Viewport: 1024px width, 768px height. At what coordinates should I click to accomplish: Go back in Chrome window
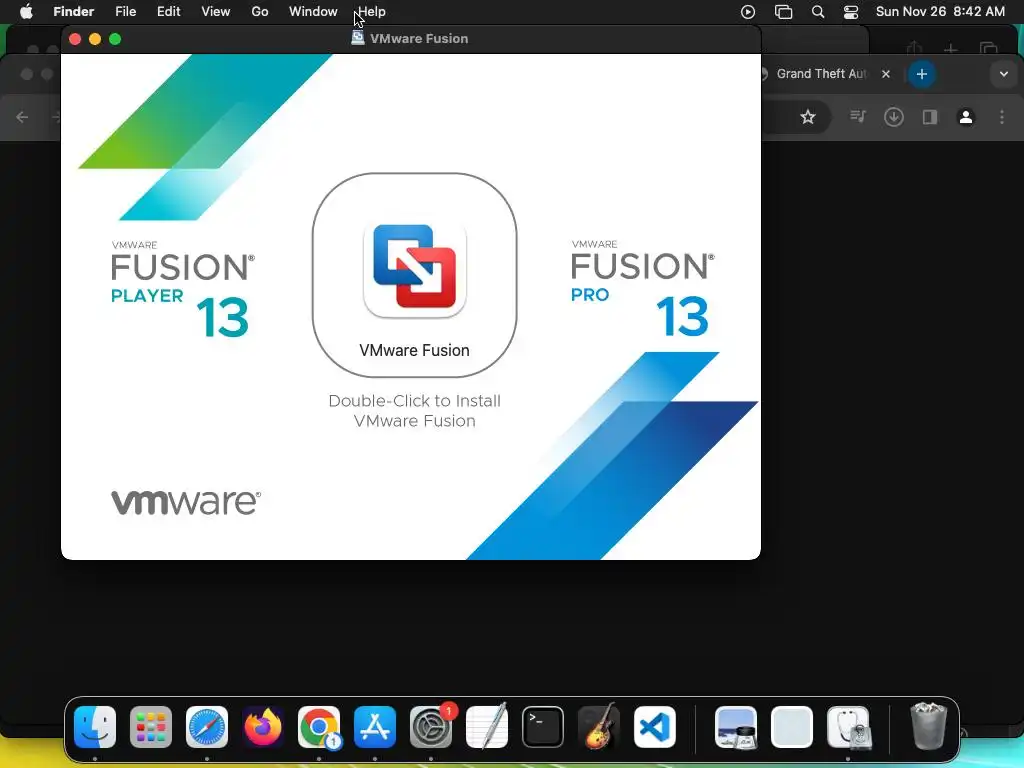coord(22,117)
